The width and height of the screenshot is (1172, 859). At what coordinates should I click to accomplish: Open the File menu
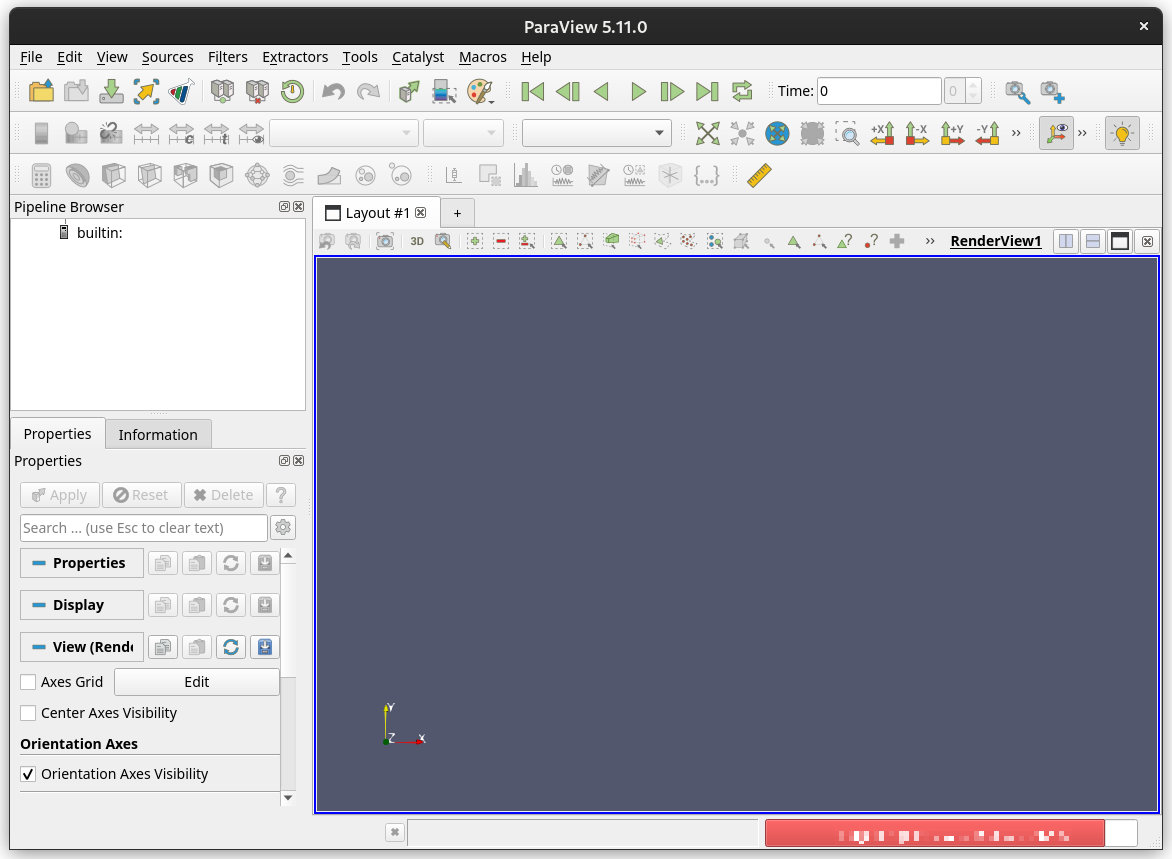click(x=31, y=57)
